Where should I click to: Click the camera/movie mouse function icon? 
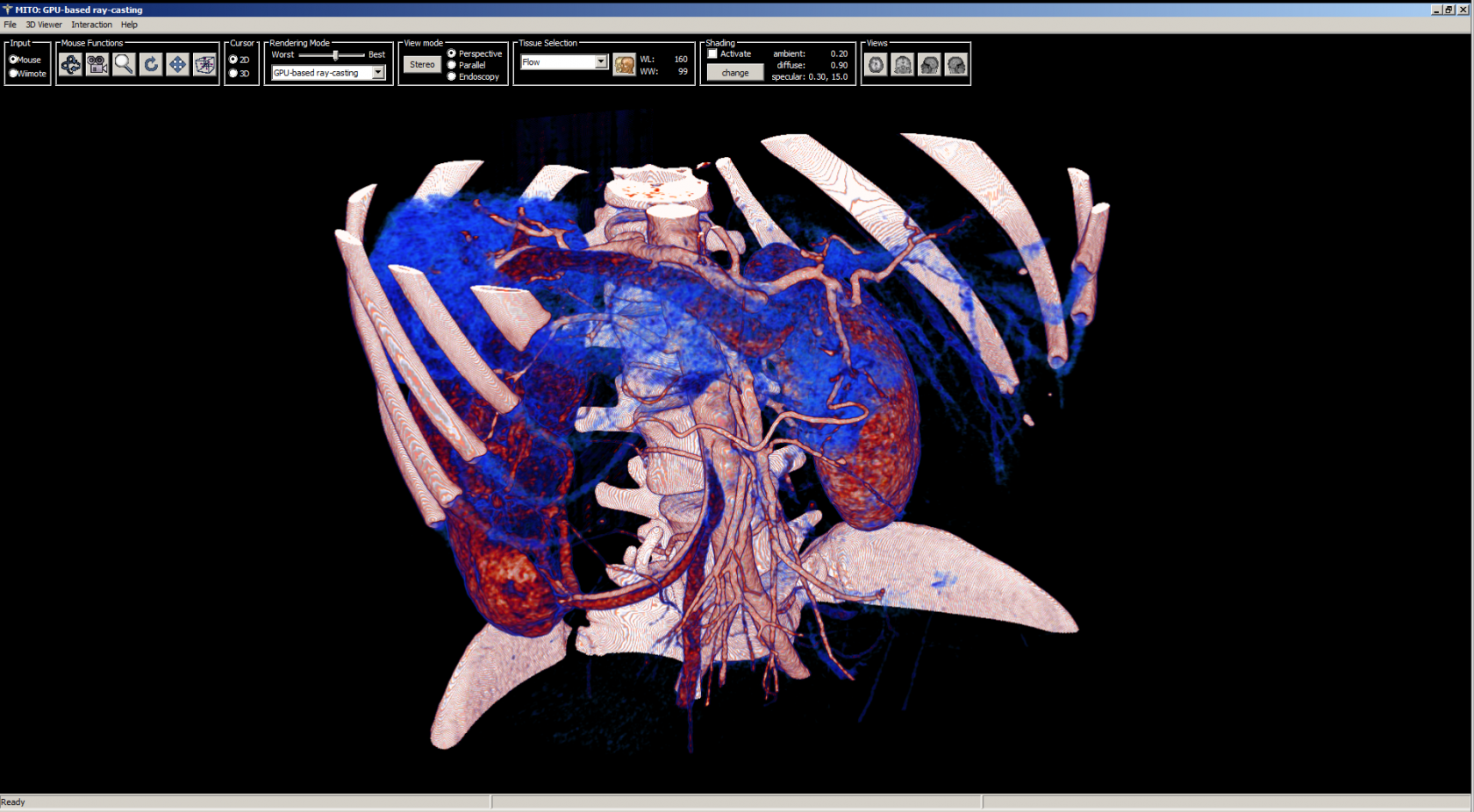point(97,64)
